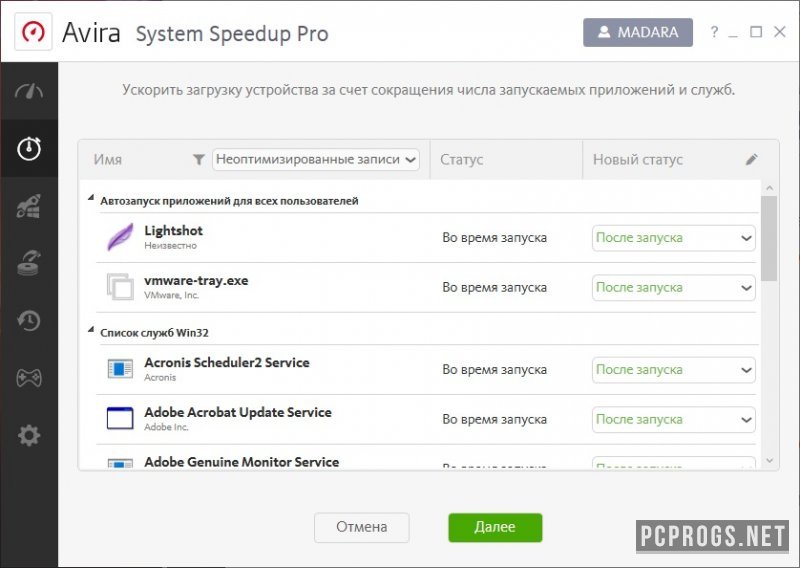Click the list scrollbar down arrow
800x568 pixels.
pos(770,461)
